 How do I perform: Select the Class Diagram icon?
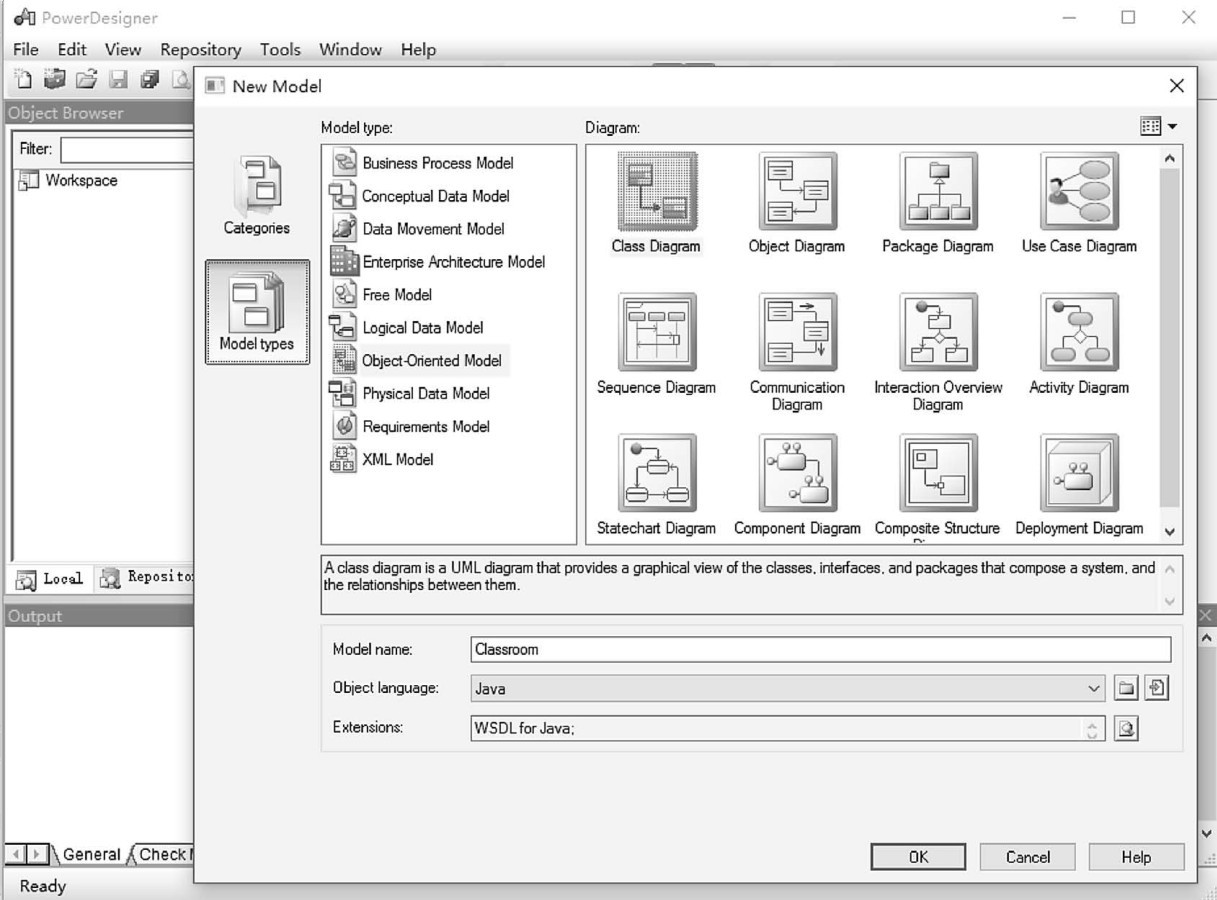[656, 192]
